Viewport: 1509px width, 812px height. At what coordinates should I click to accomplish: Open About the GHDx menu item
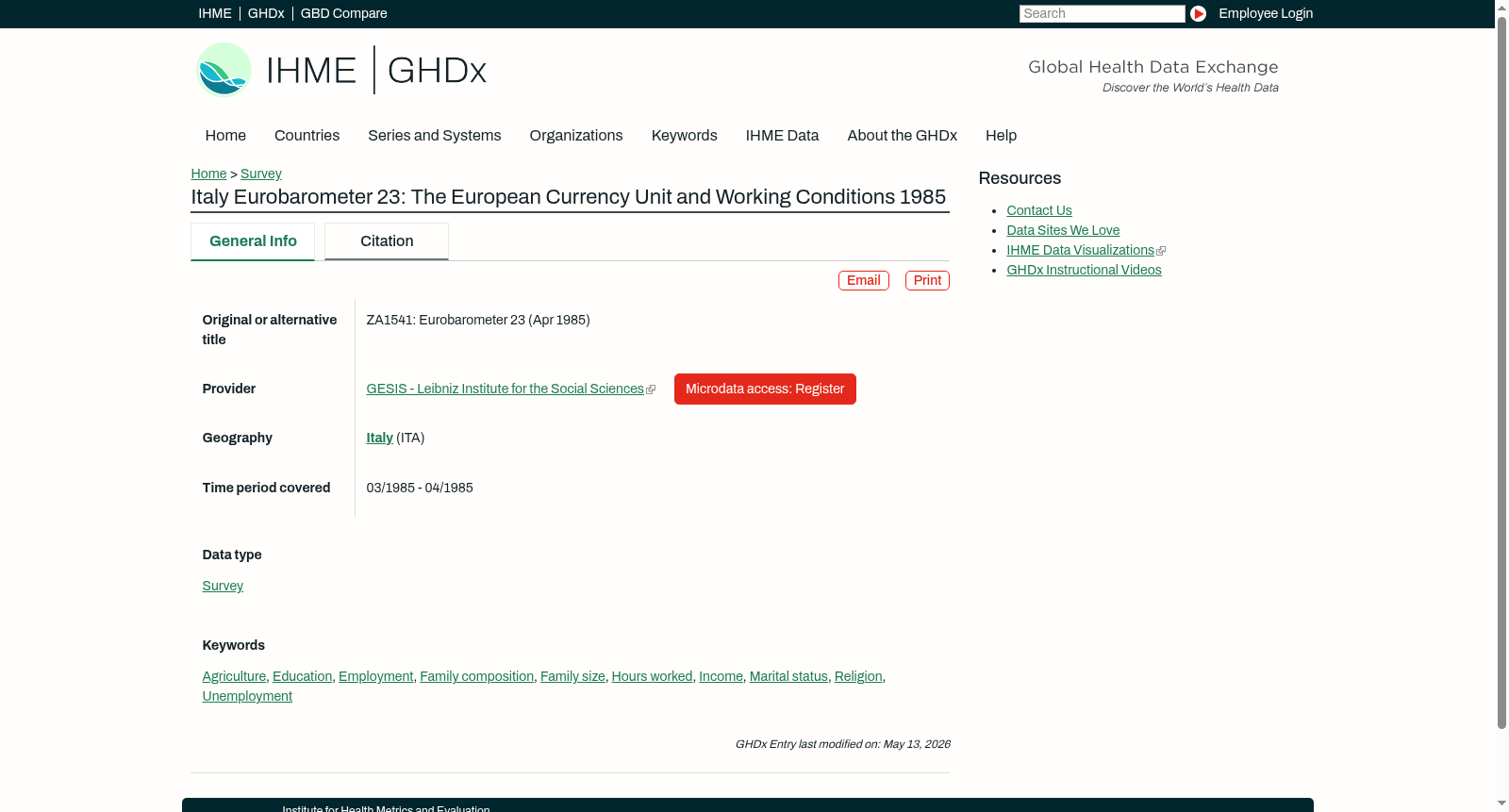902,136
